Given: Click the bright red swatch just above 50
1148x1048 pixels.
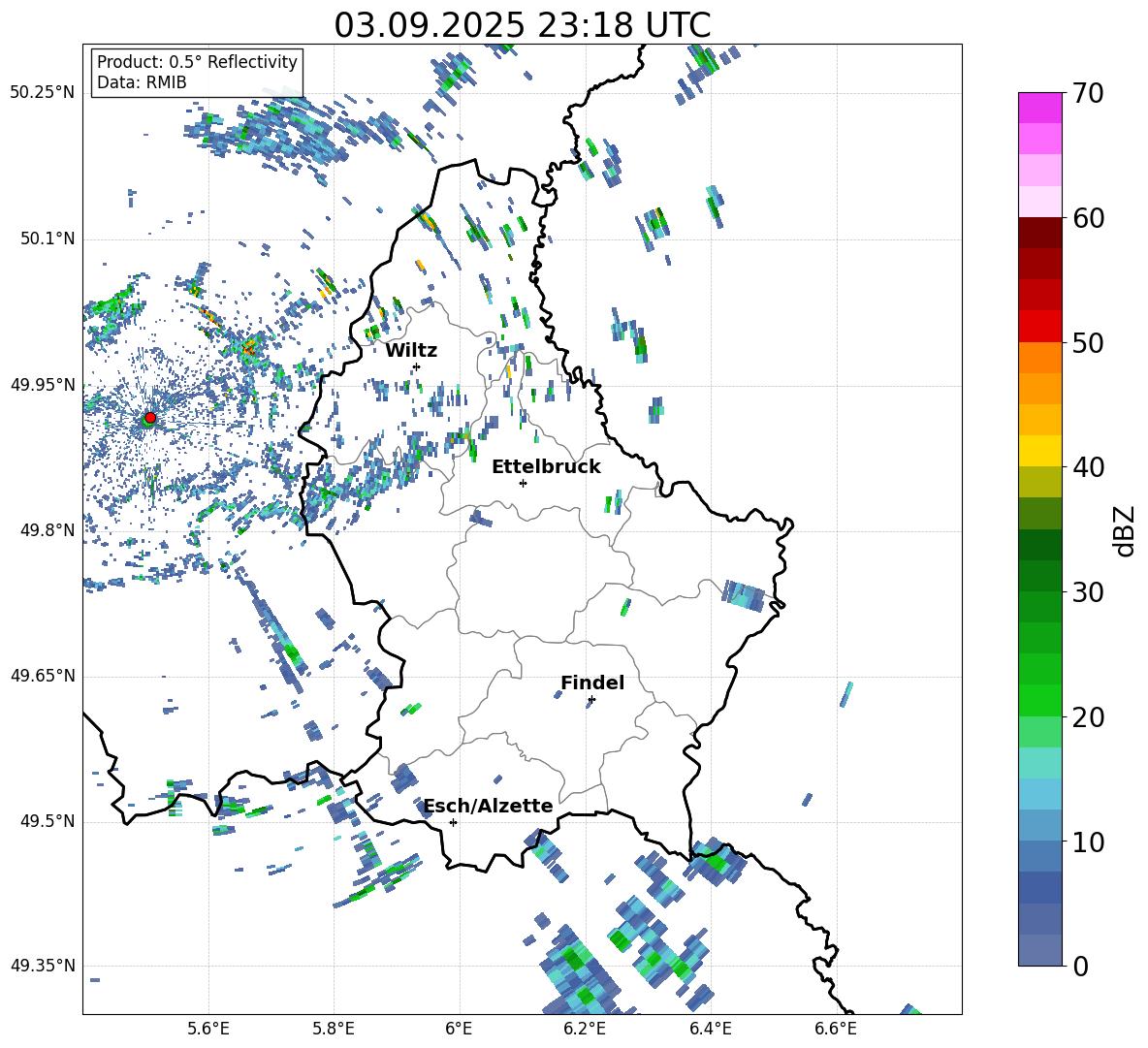Looking at the screenshot, I should tap(1040, 327).
